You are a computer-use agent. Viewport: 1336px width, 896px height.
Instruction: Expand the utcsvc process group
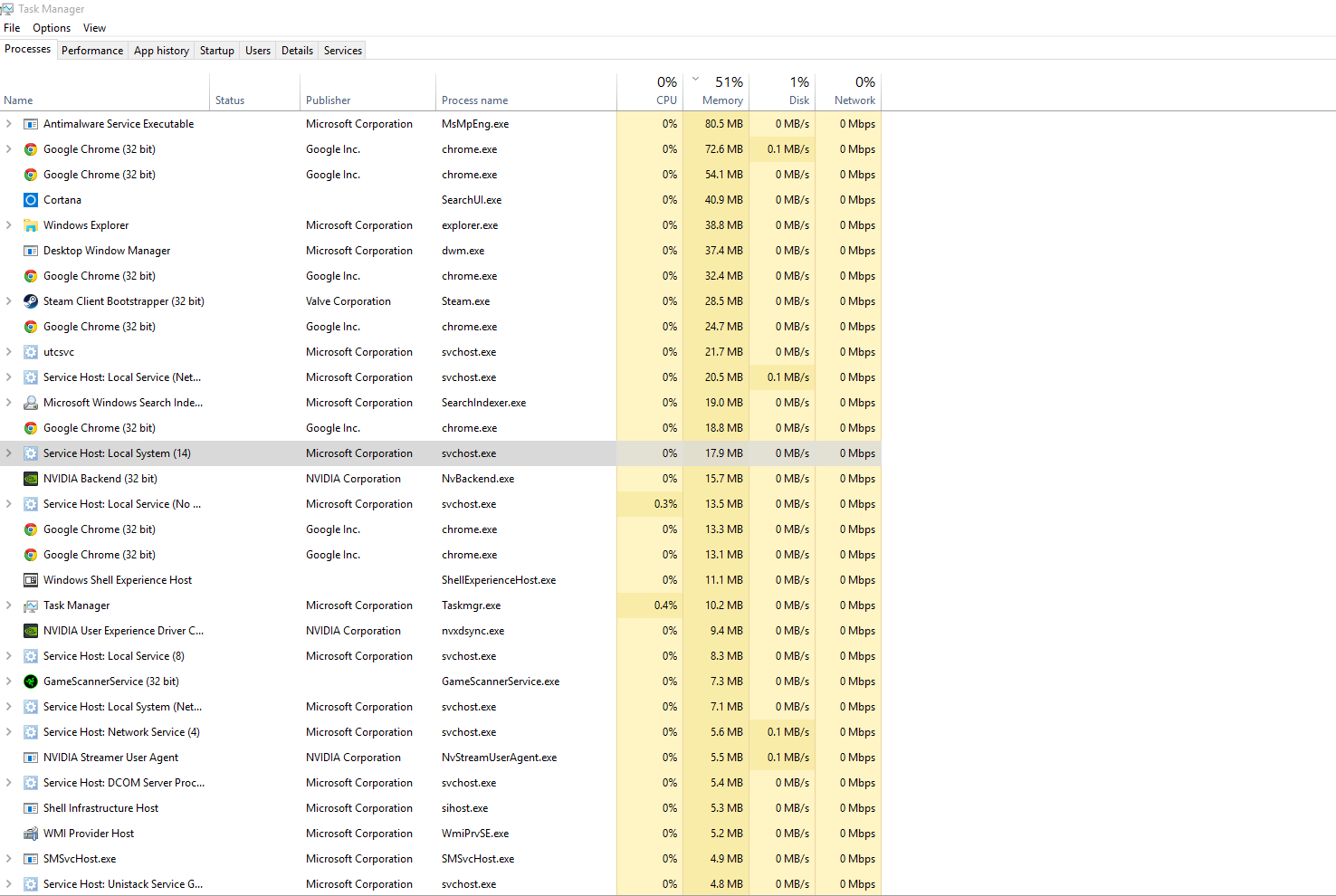[9, 352]
